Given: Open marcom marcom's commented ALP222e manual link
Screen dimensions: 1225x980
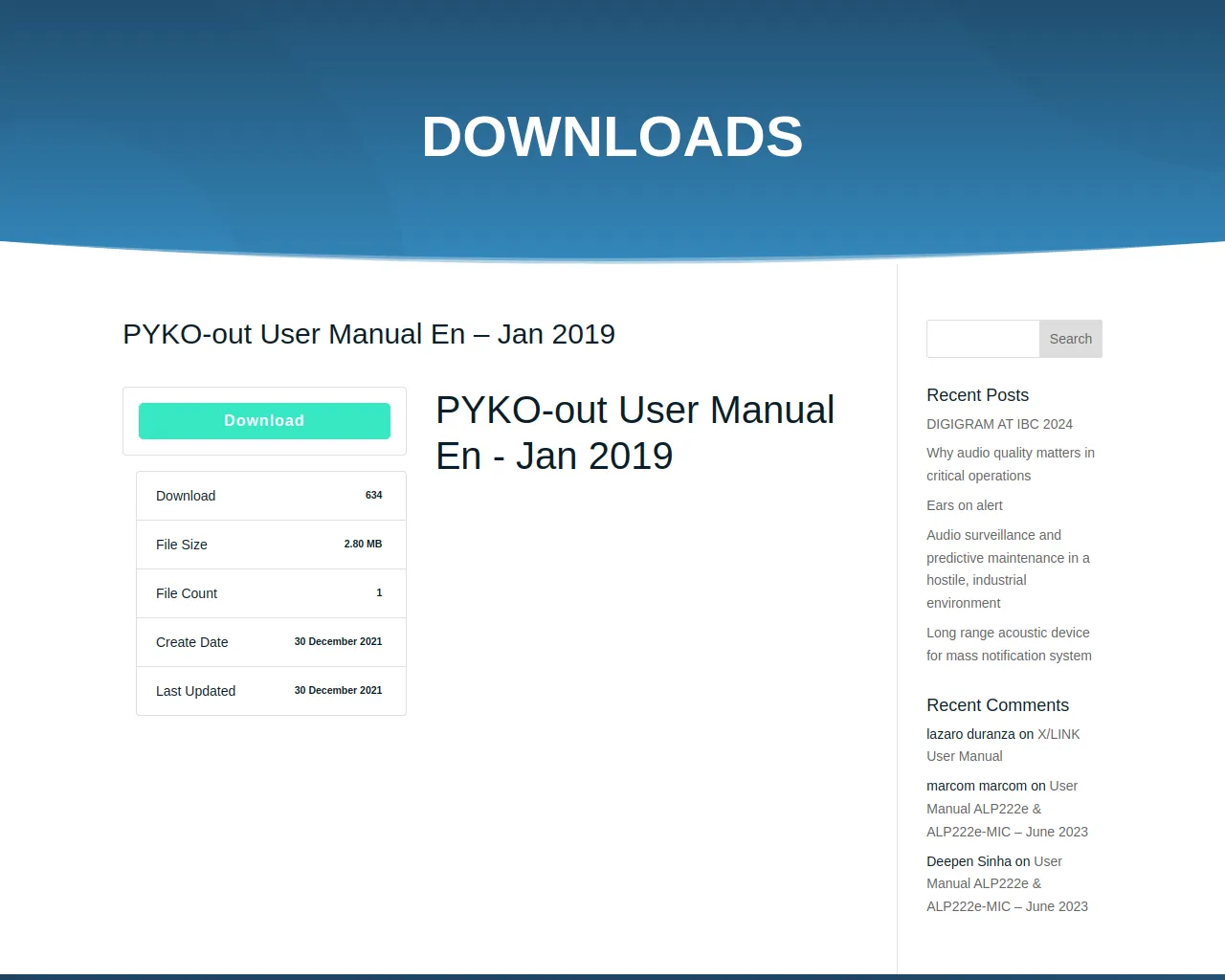Looking at the screenshot, I should click(1007, 809).
